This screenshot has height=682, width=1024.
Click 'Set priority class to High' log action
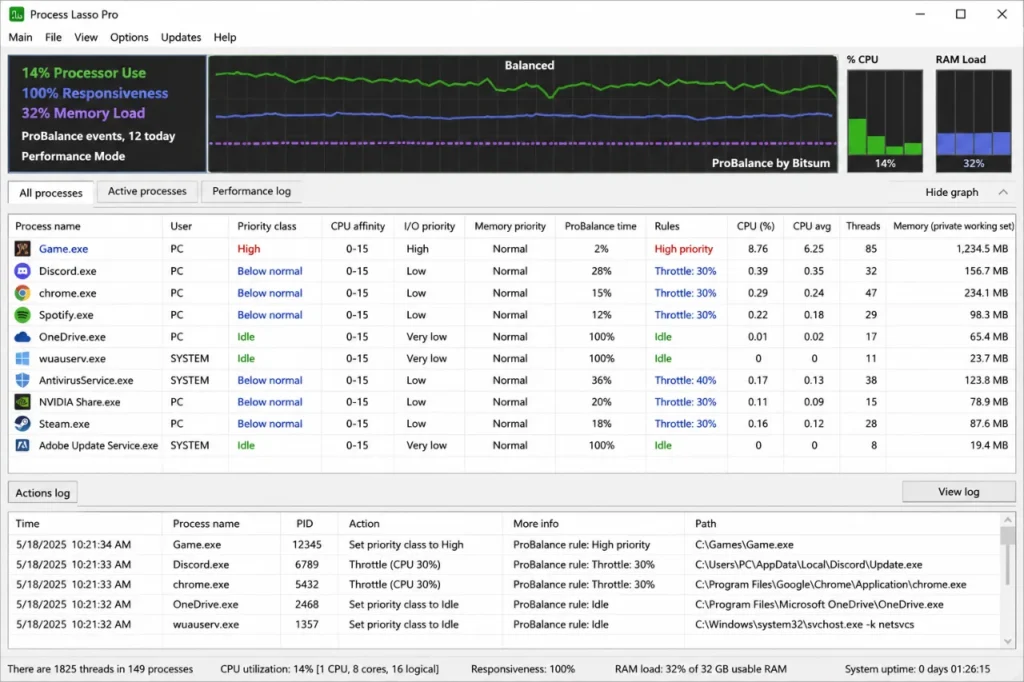406,545
